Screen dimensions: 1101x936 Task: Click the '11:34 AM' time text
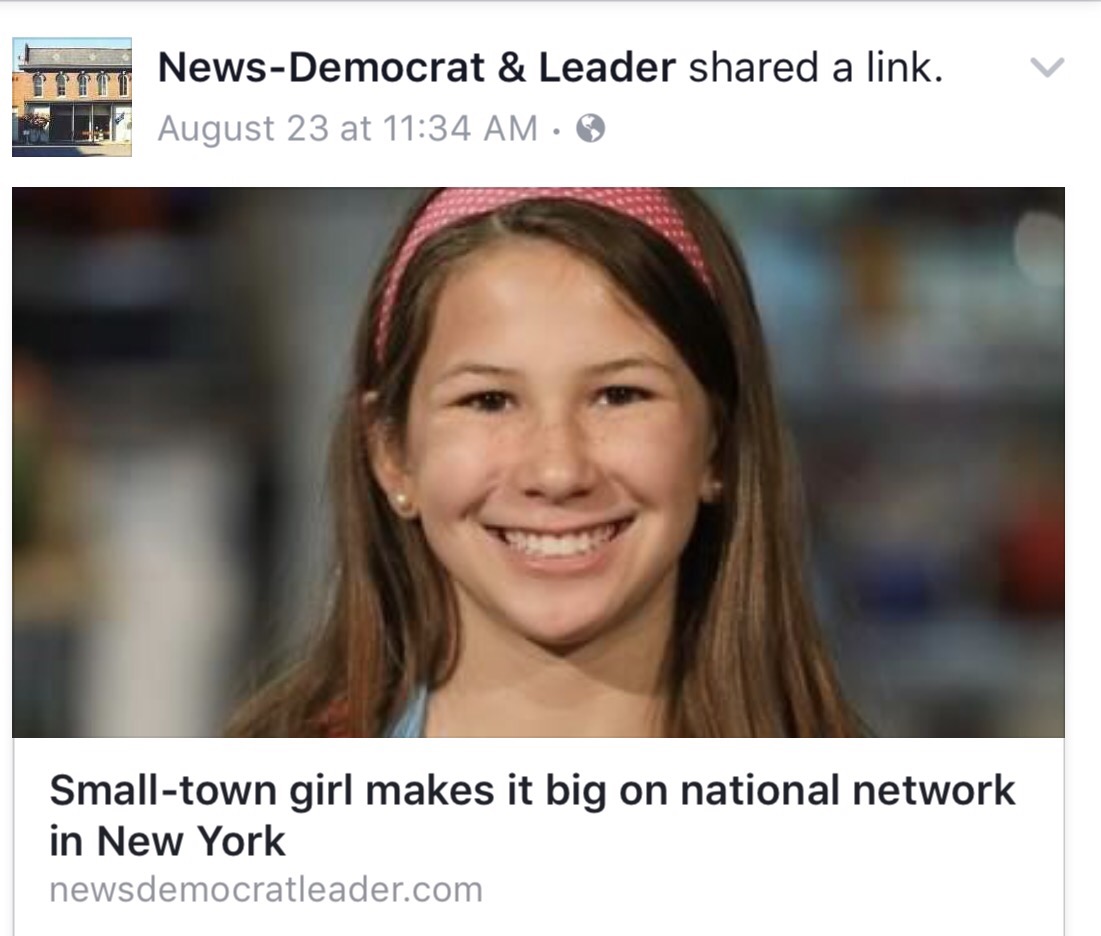460,128
